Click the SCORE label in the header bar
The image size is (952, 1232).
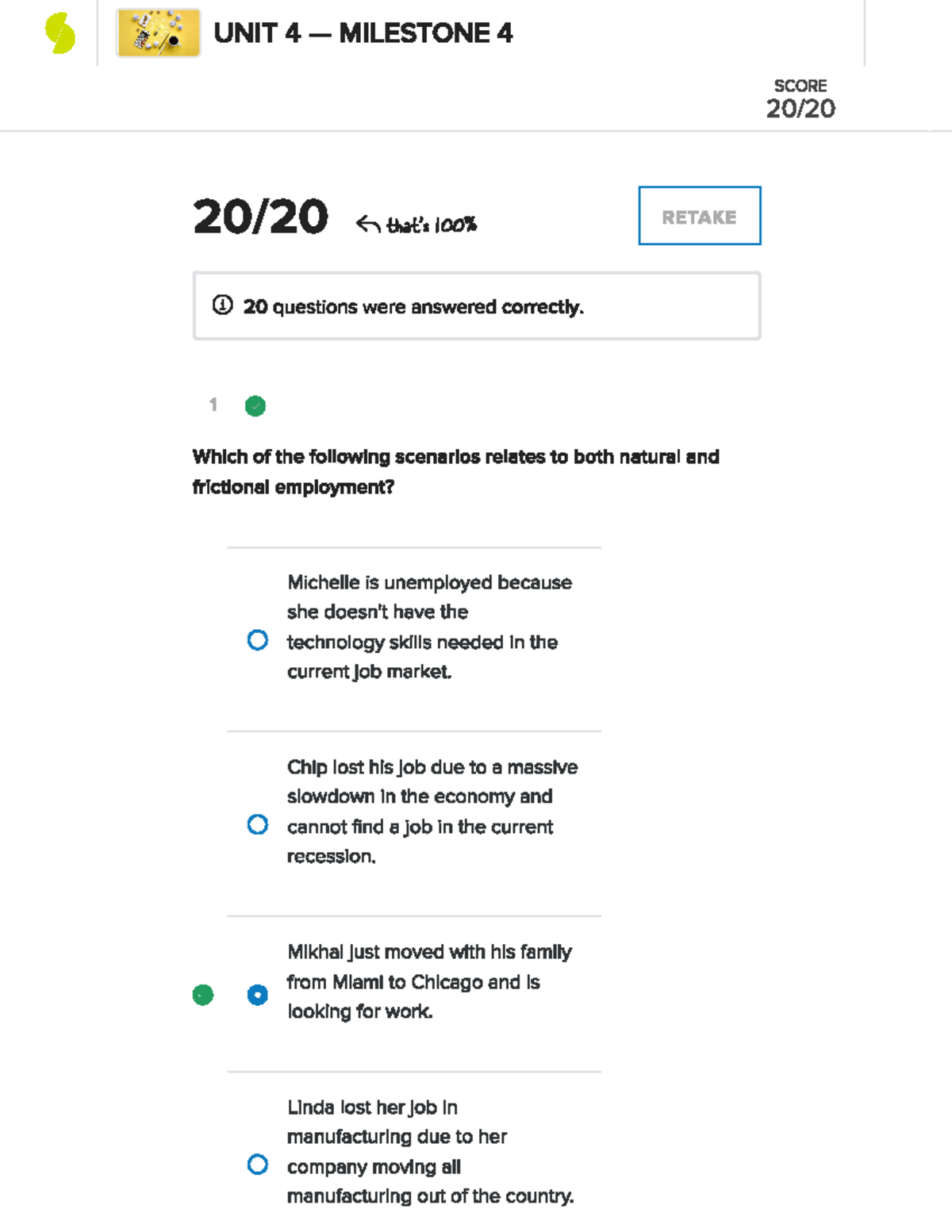[x=800, y=86]
